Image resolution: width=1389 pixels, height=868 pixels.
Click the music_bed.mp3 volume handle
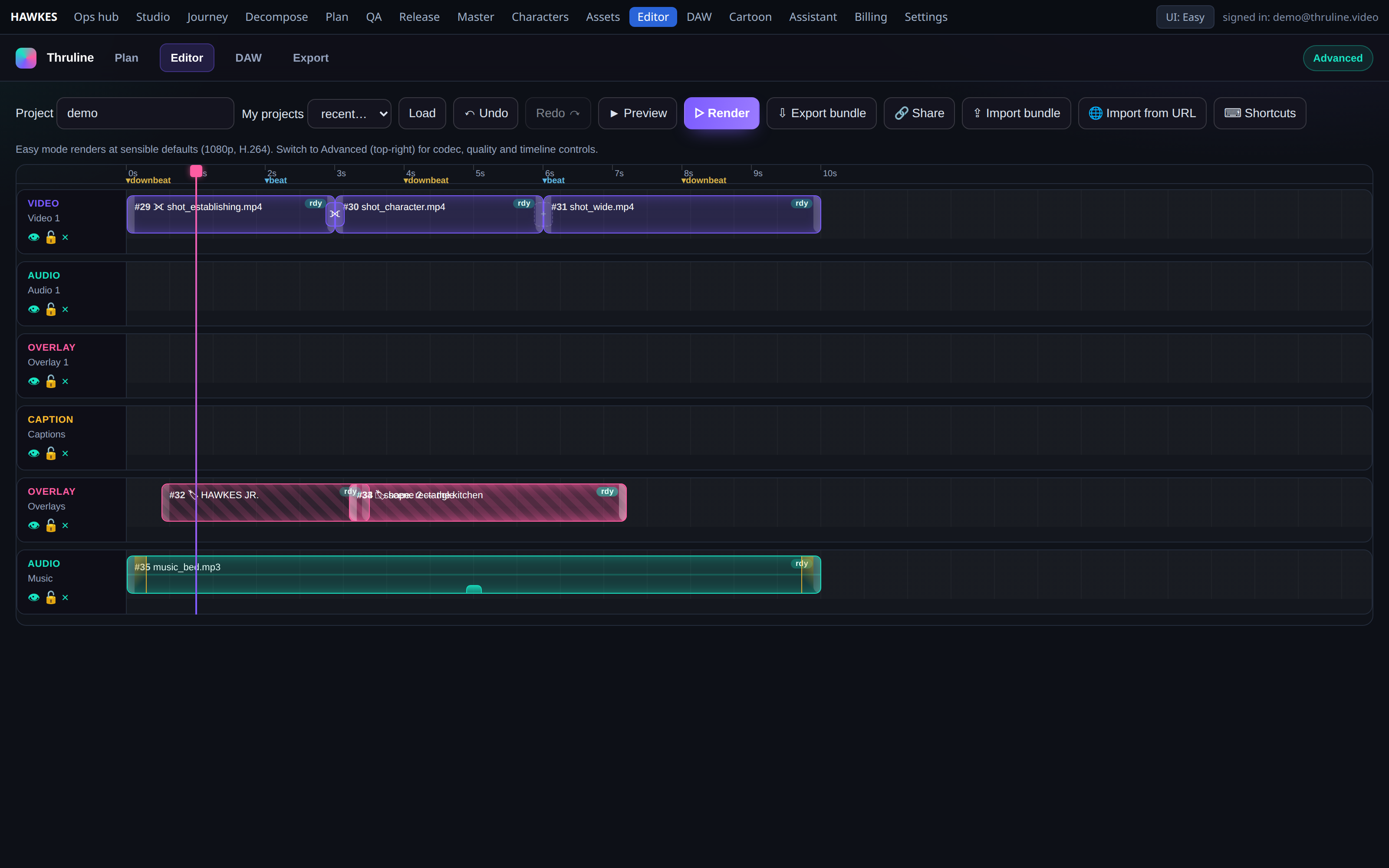click(x=474, y=589)
